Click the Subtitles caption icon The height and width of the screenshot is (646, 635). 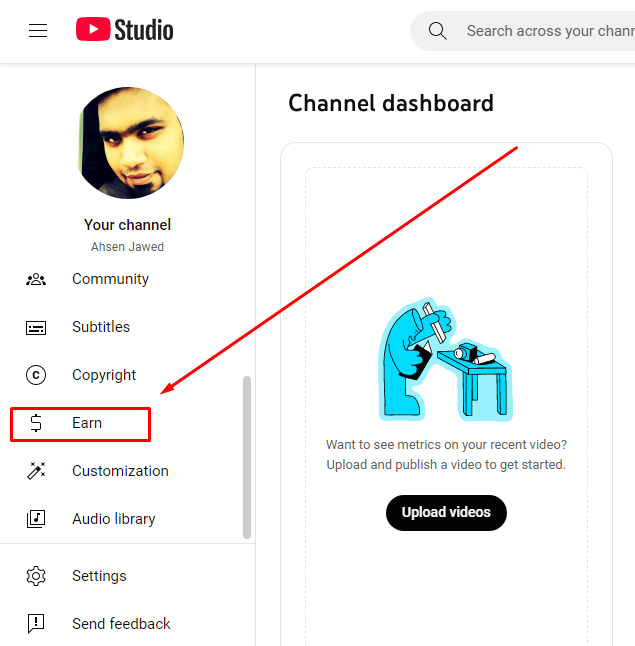[36, 328]
